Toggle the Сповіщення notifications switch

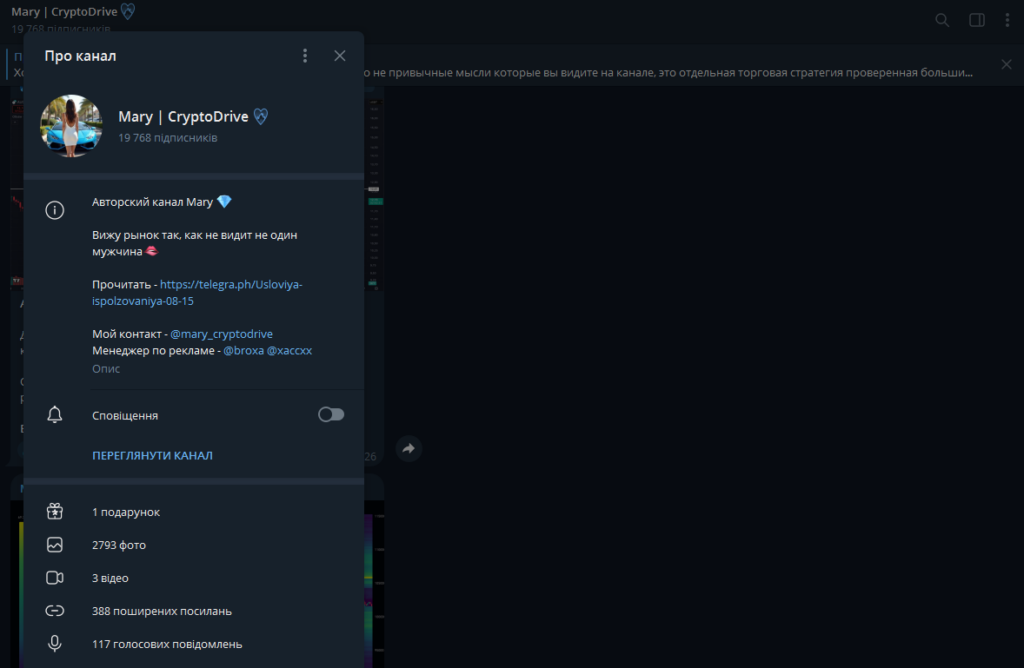point(331,415)
